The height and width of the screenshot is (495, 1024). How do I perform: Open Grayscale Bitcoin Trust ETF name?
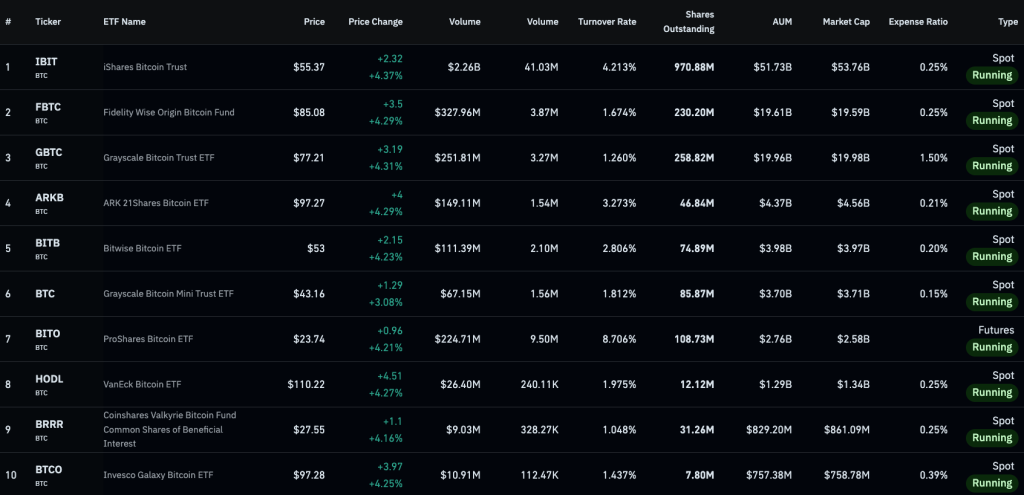(159, 157)
